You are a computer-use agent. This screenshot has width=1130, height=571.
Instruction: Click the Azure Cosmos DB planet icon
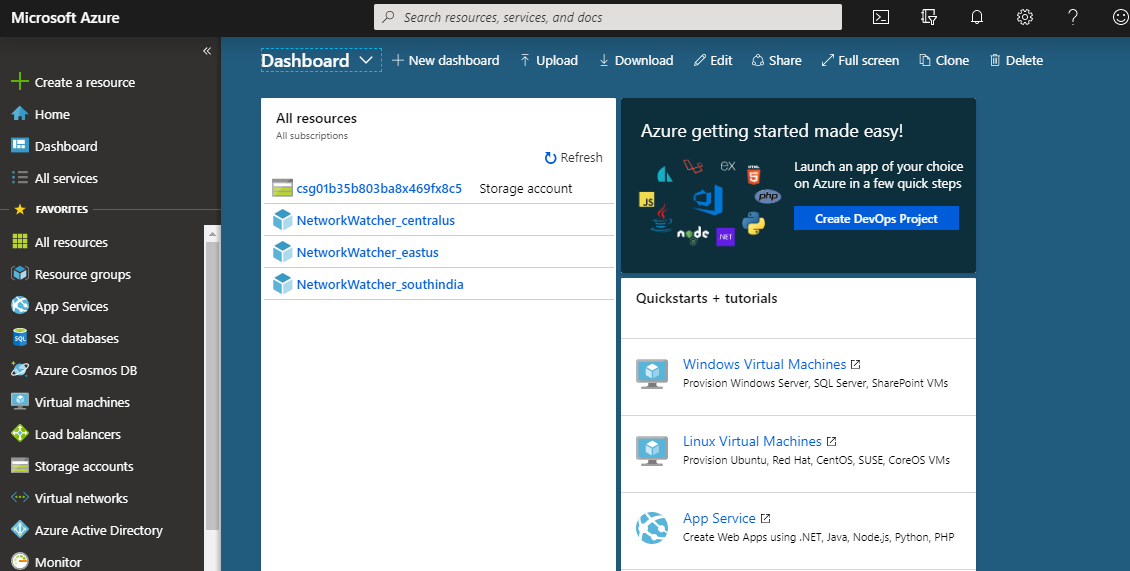click(19, 370)
